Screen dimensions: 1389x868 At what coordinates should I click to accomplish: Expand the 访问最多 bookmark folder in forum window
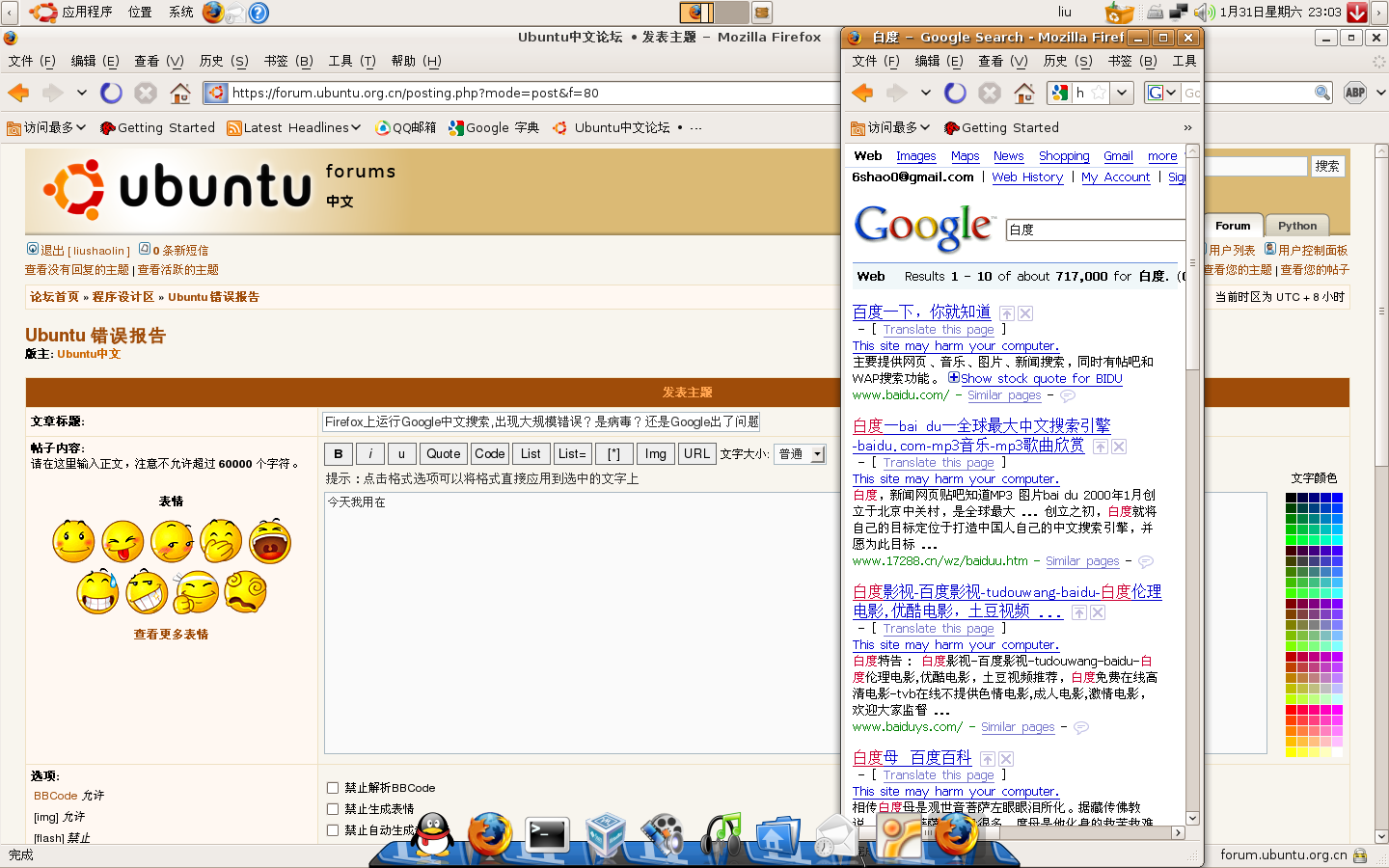pos(46,127)
